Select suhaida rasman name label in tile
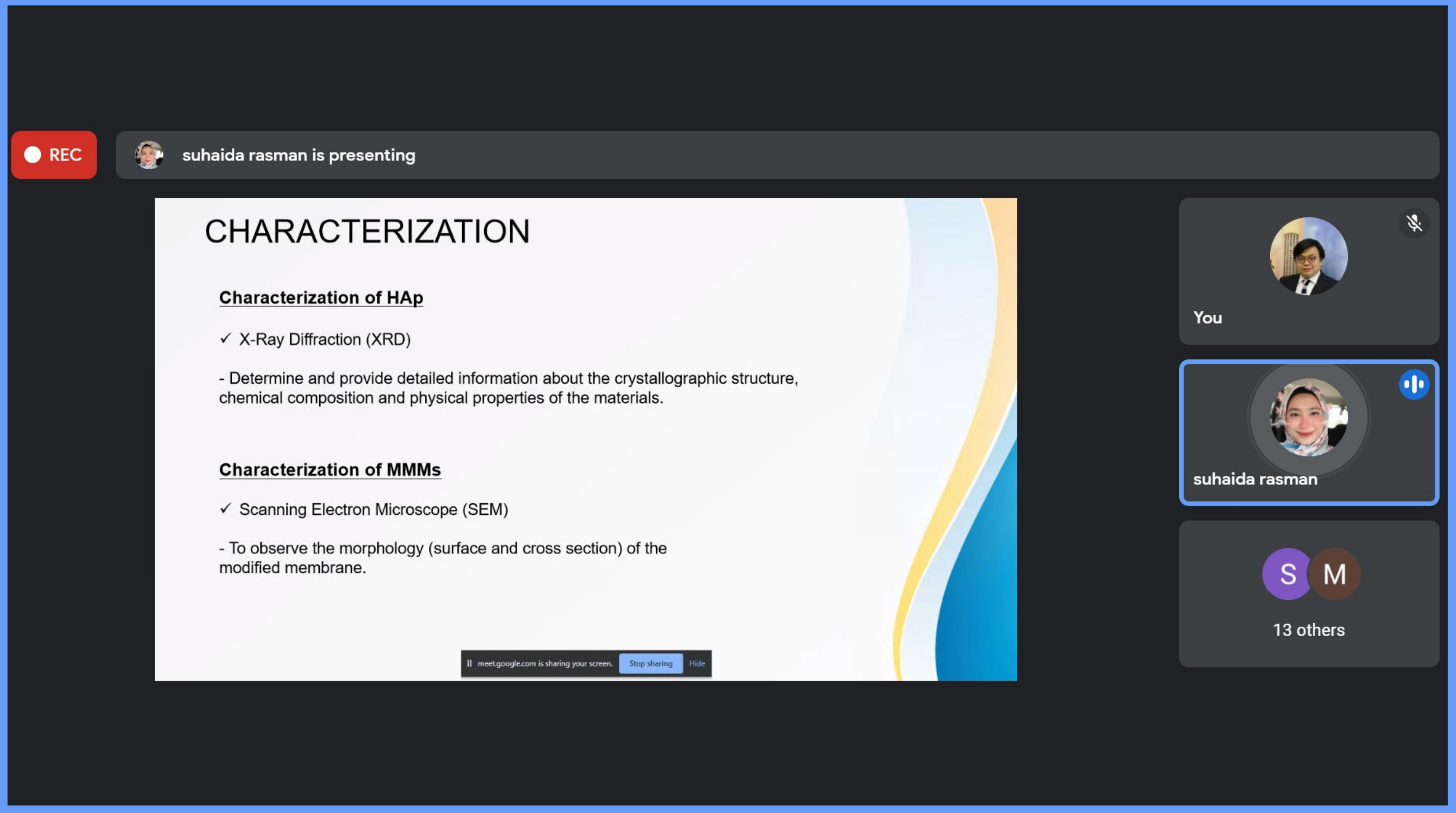Screen dimensions: 1456x813 [x=1255, y=479]
